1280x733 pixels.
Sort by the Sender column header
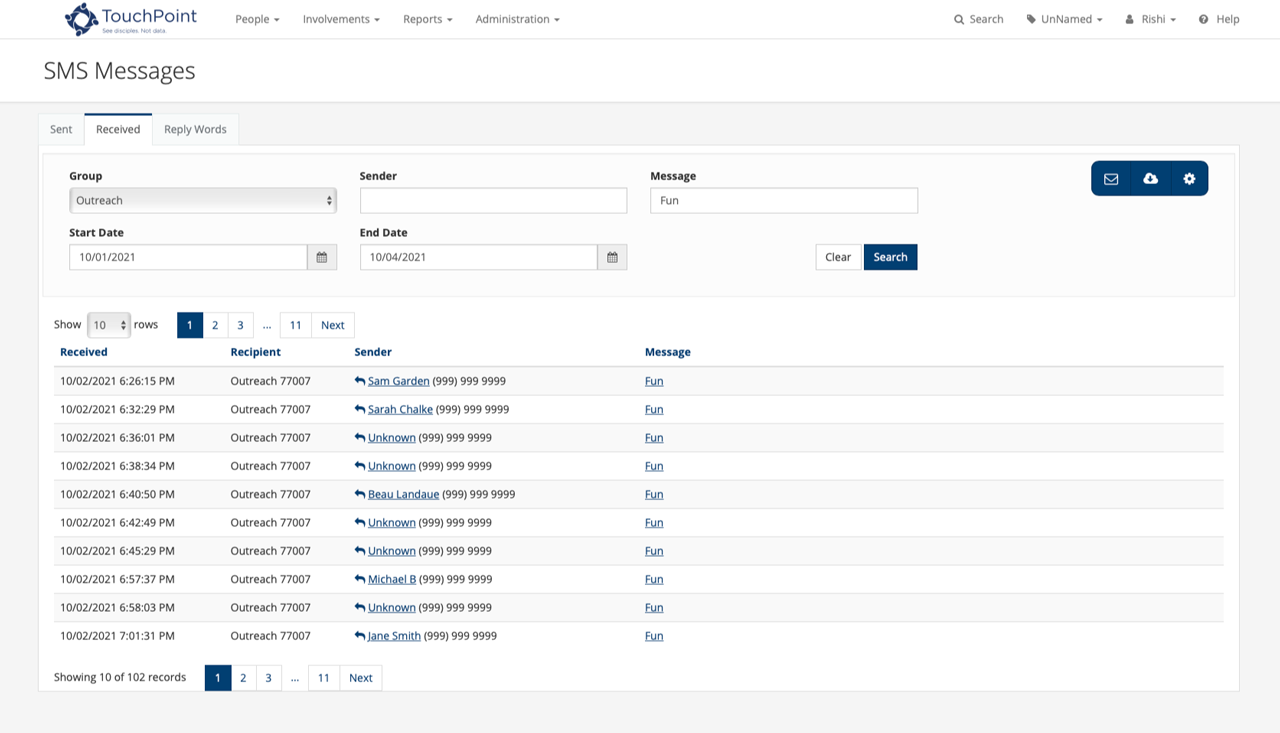373,352
